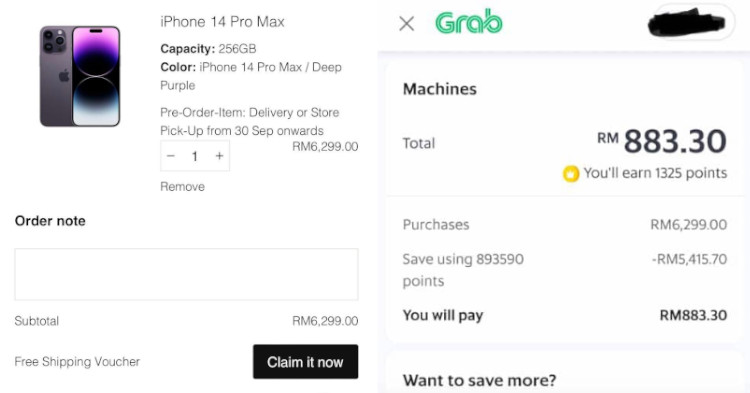Click the Machines merchant heading
The height and width of the screenshot is (393, 750).
(x=440, y=89)
